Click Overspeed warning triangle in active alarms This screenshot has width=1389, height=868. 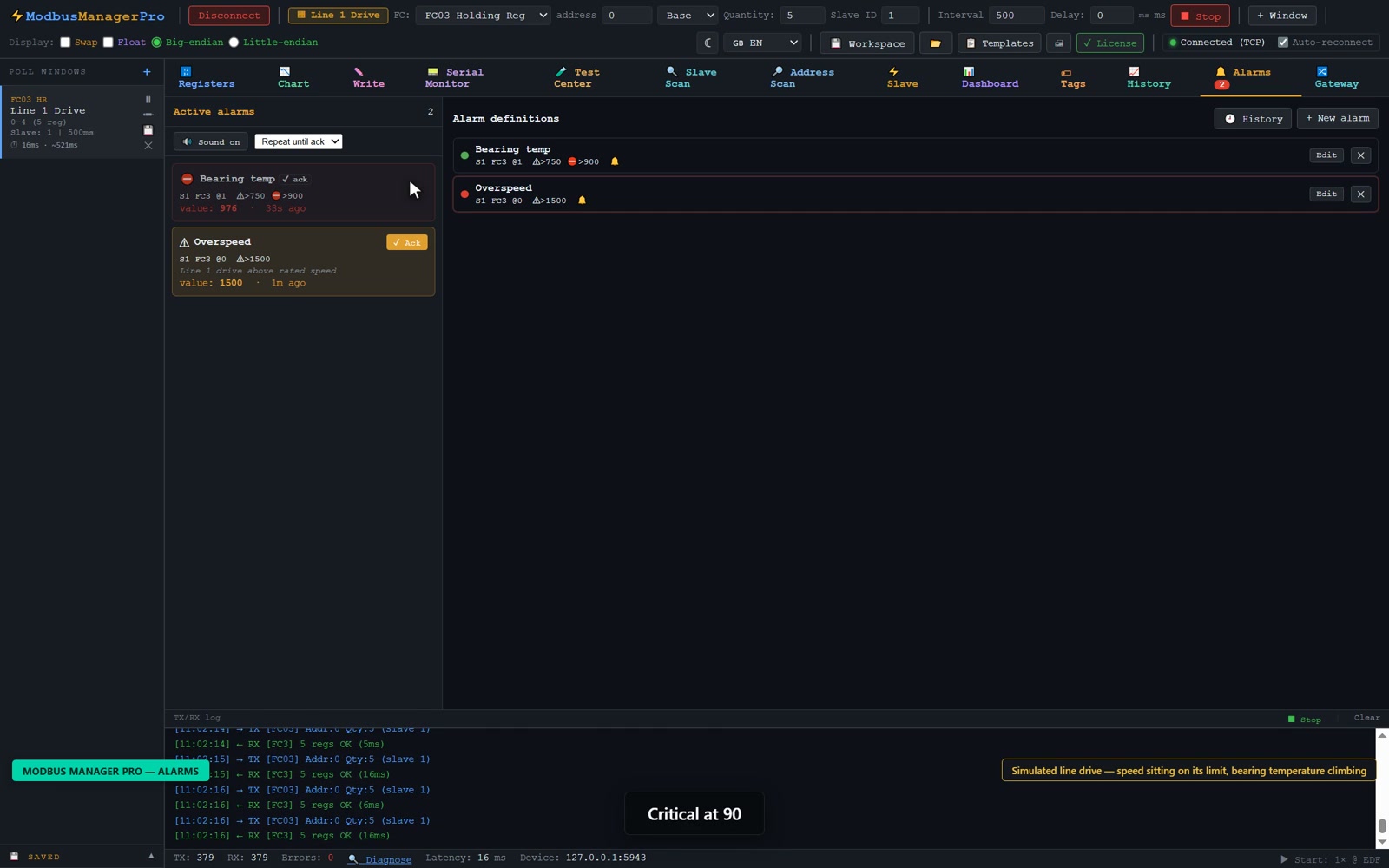pos(184,242)
